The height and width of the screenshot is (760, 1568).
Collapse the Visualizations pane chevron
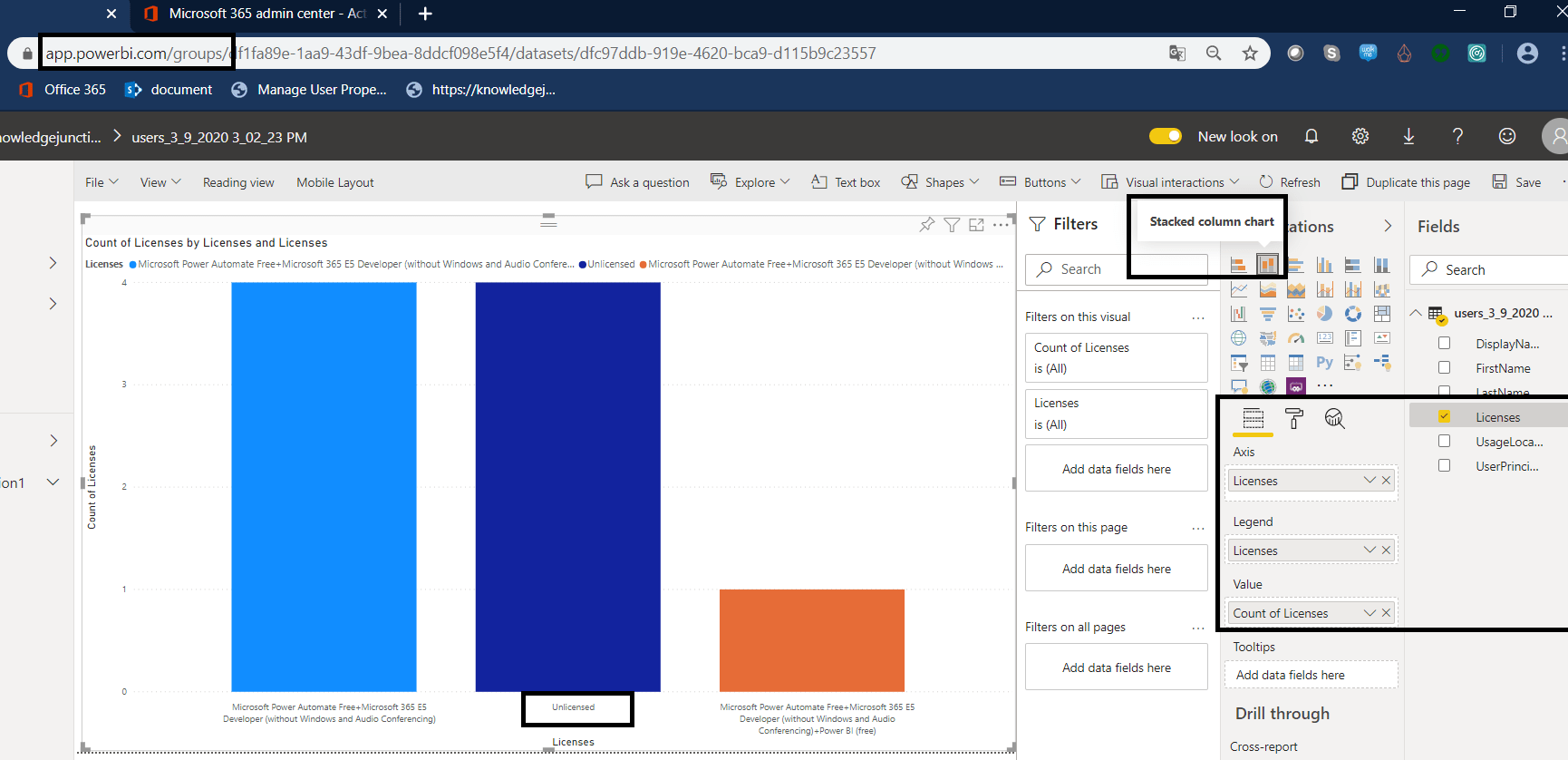click(1388, 226)
